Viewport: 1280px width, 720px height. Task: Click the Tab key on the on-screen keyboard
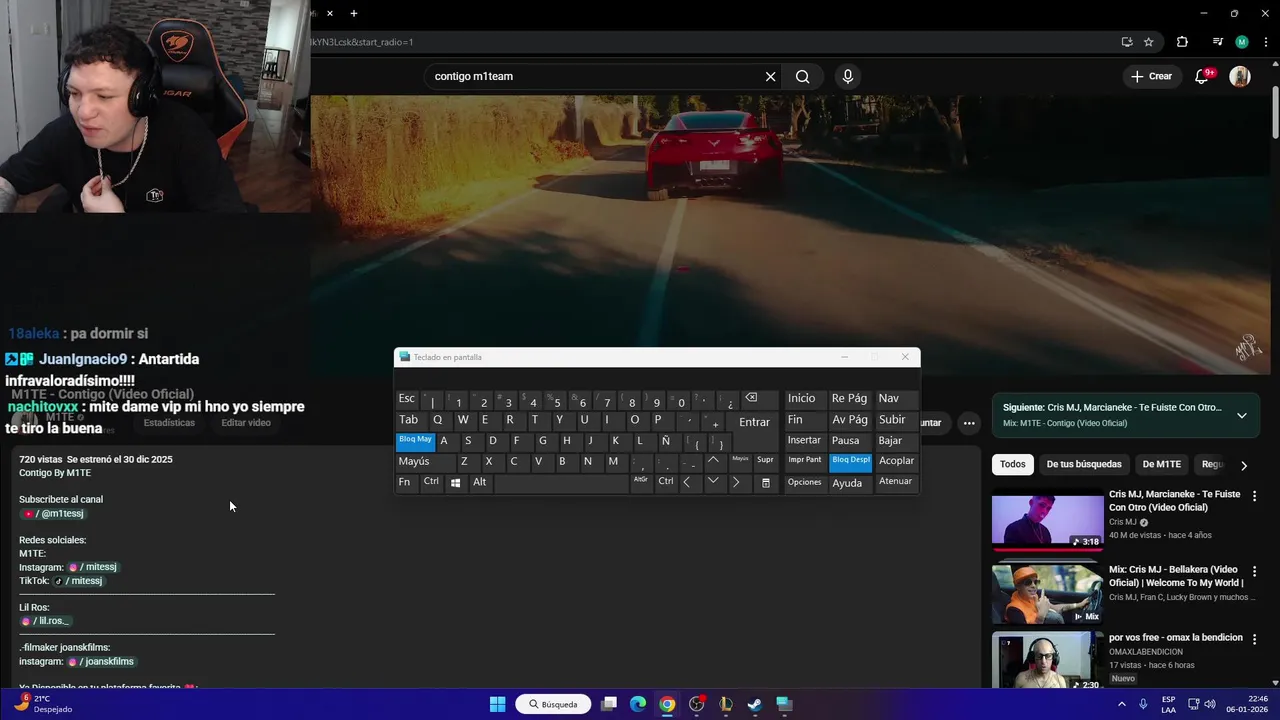pyautogui.click(x=408, y=419)
